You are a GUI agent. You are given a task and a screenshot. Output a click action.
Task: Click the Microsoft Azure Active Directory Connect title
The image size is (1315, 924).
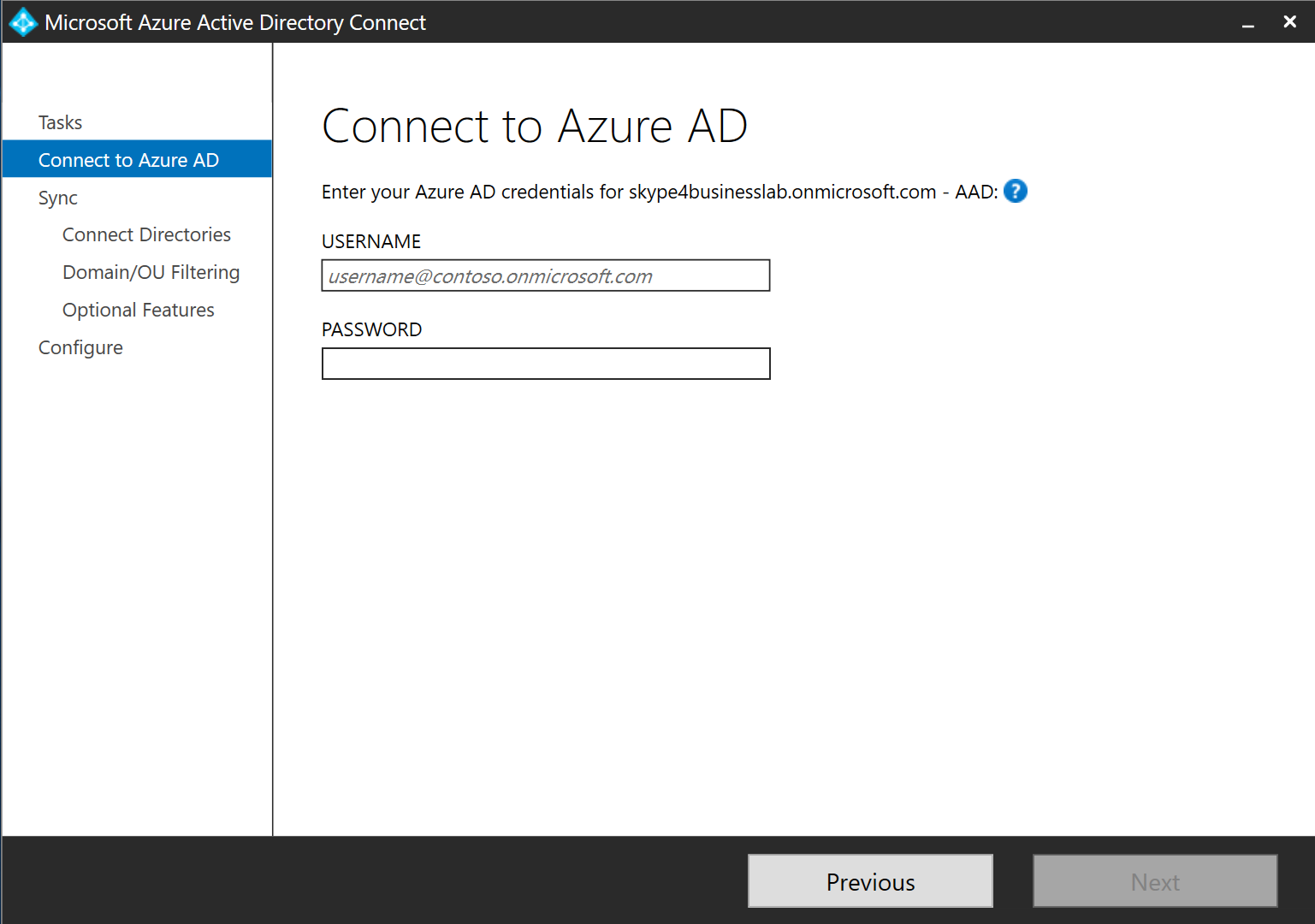click(x=235, y=22)
